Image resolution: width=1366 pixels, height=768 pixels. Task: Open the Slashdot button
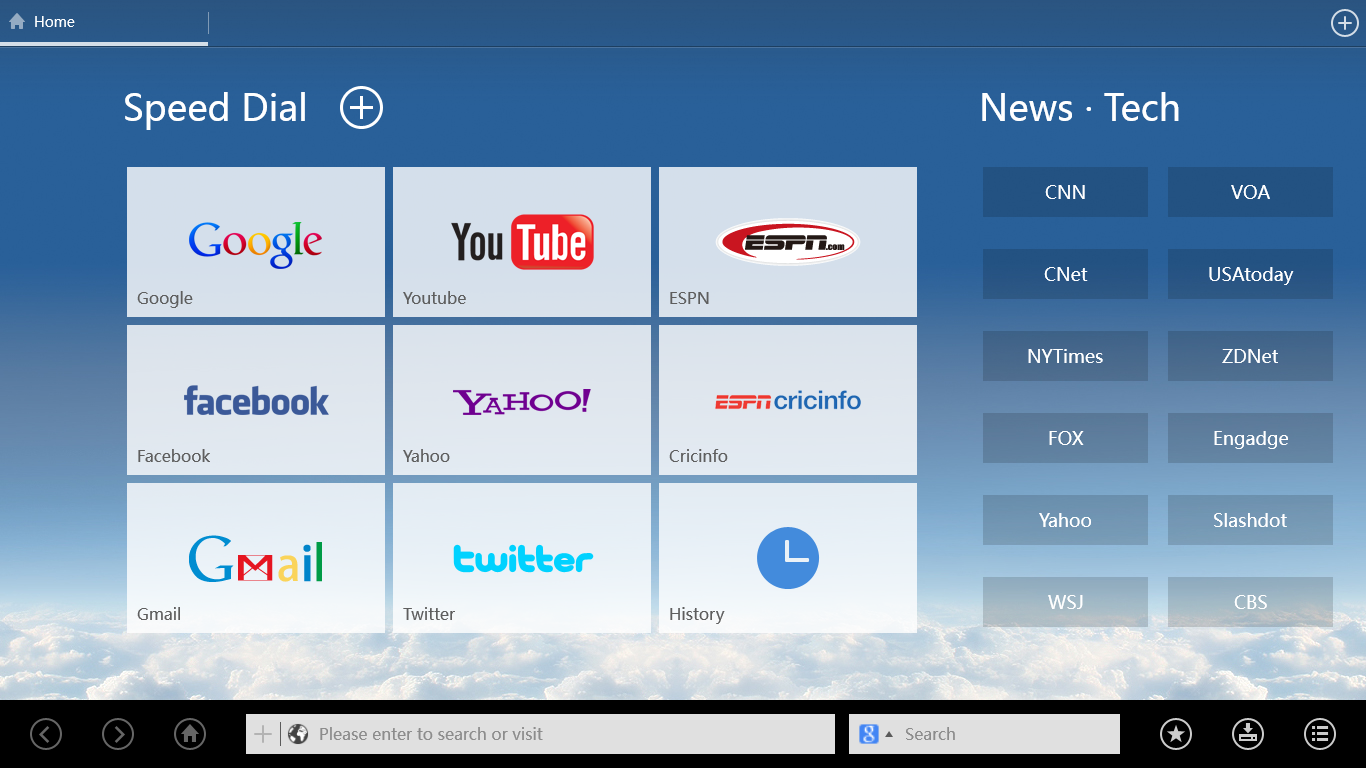pyautogui.click(x=1250, y=520)
